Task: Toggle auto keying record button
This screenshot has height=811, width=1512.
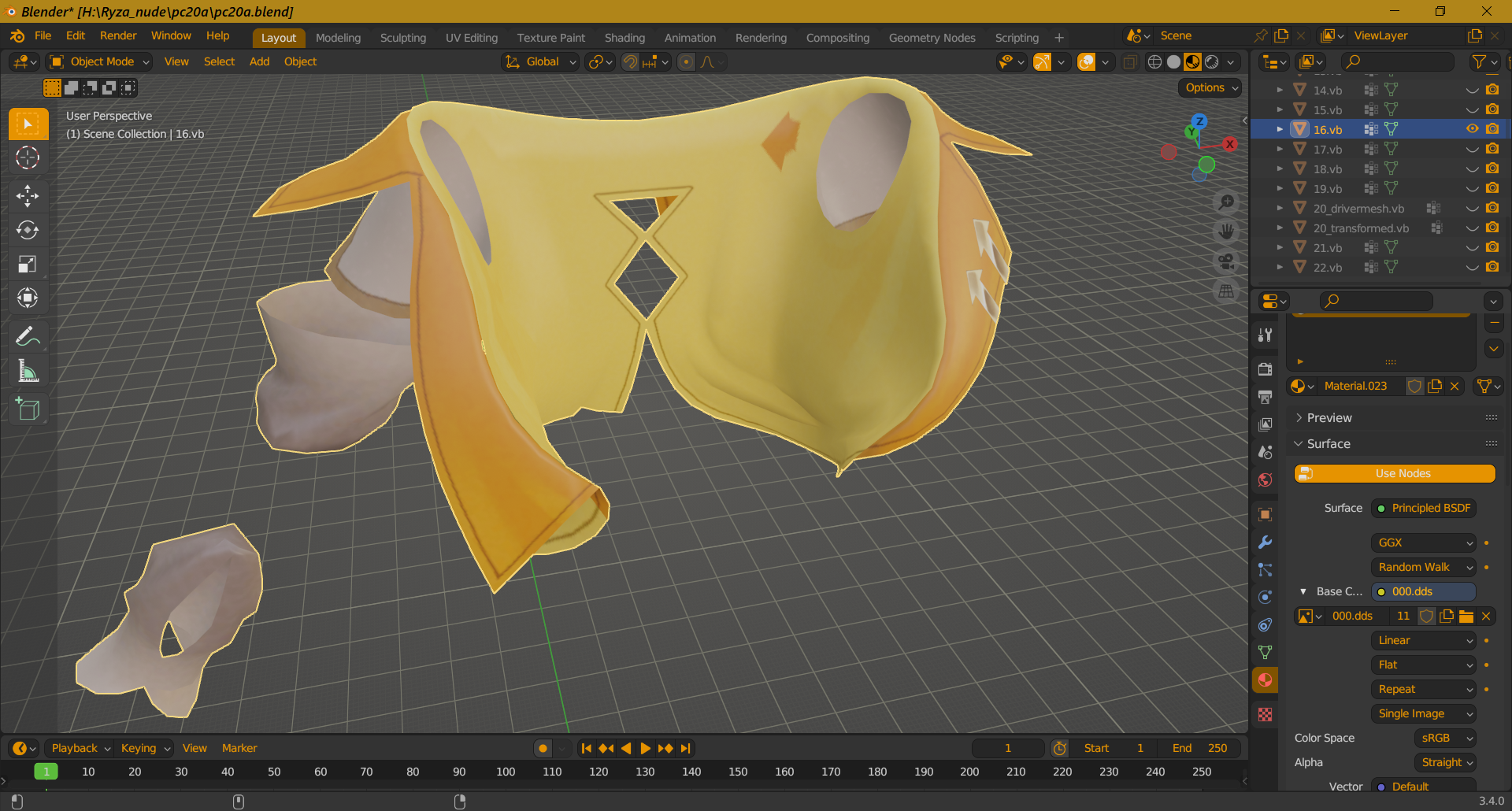Action: point(543,748)
